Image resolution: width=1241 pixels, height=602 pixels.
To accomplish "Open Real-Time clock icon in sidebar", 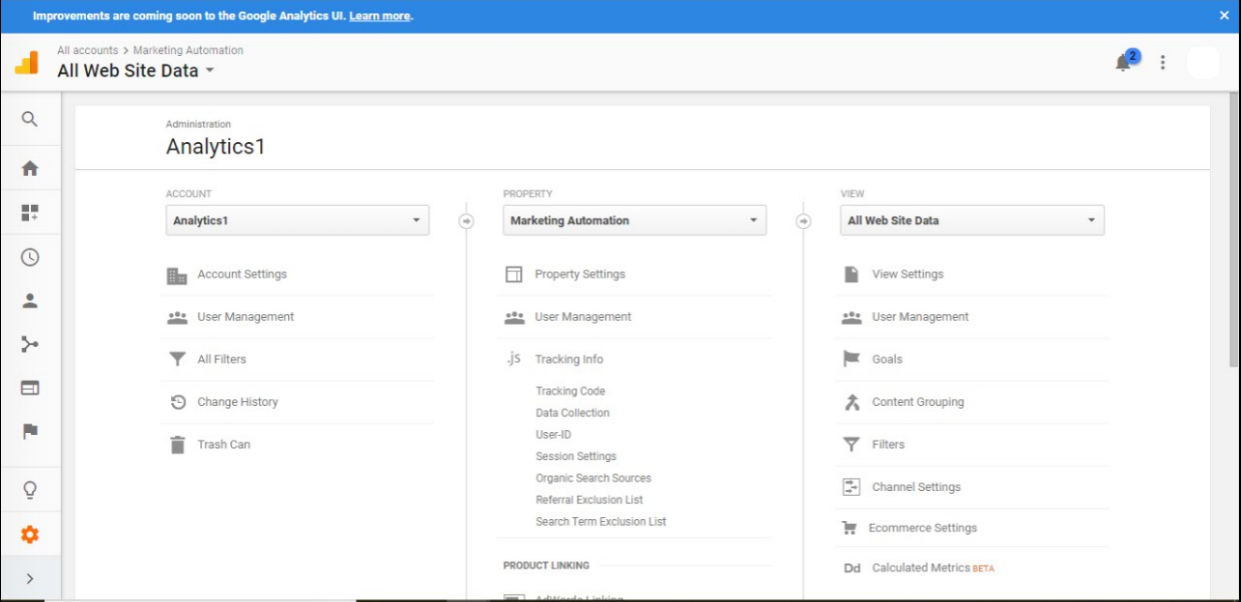I will [x=30, y=257].
